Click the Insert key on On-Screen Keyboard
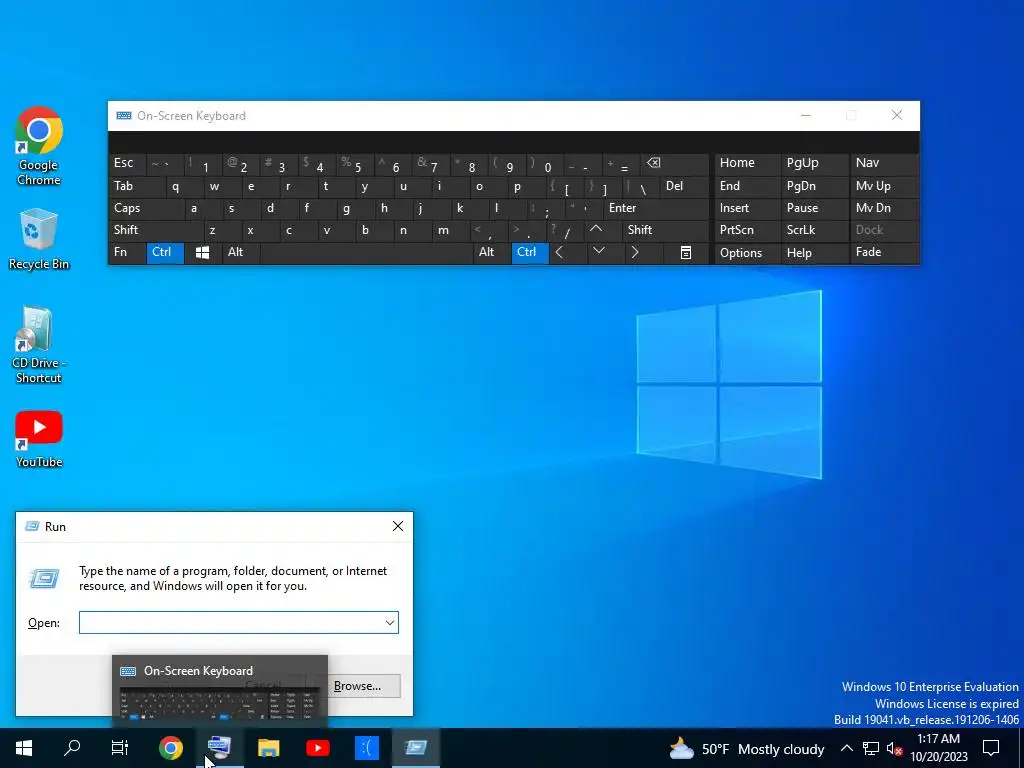Image resolution: width=1024 pixels, height=768 pixels. (x=748, y=208)
